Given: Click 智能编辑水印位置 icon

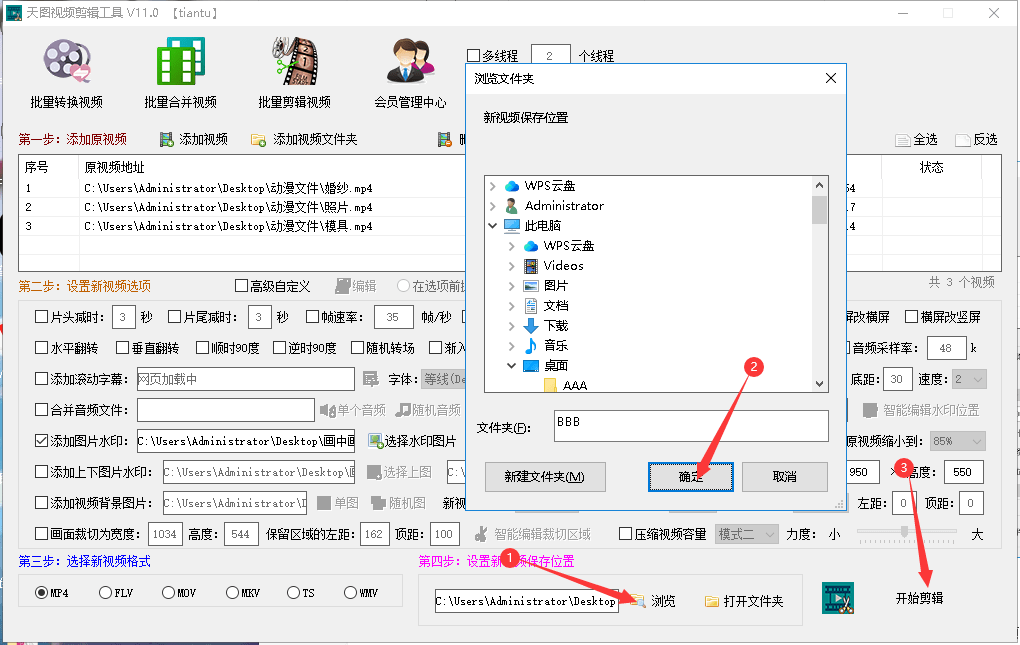Looking at the screenshot, I should tap(870, 410).
